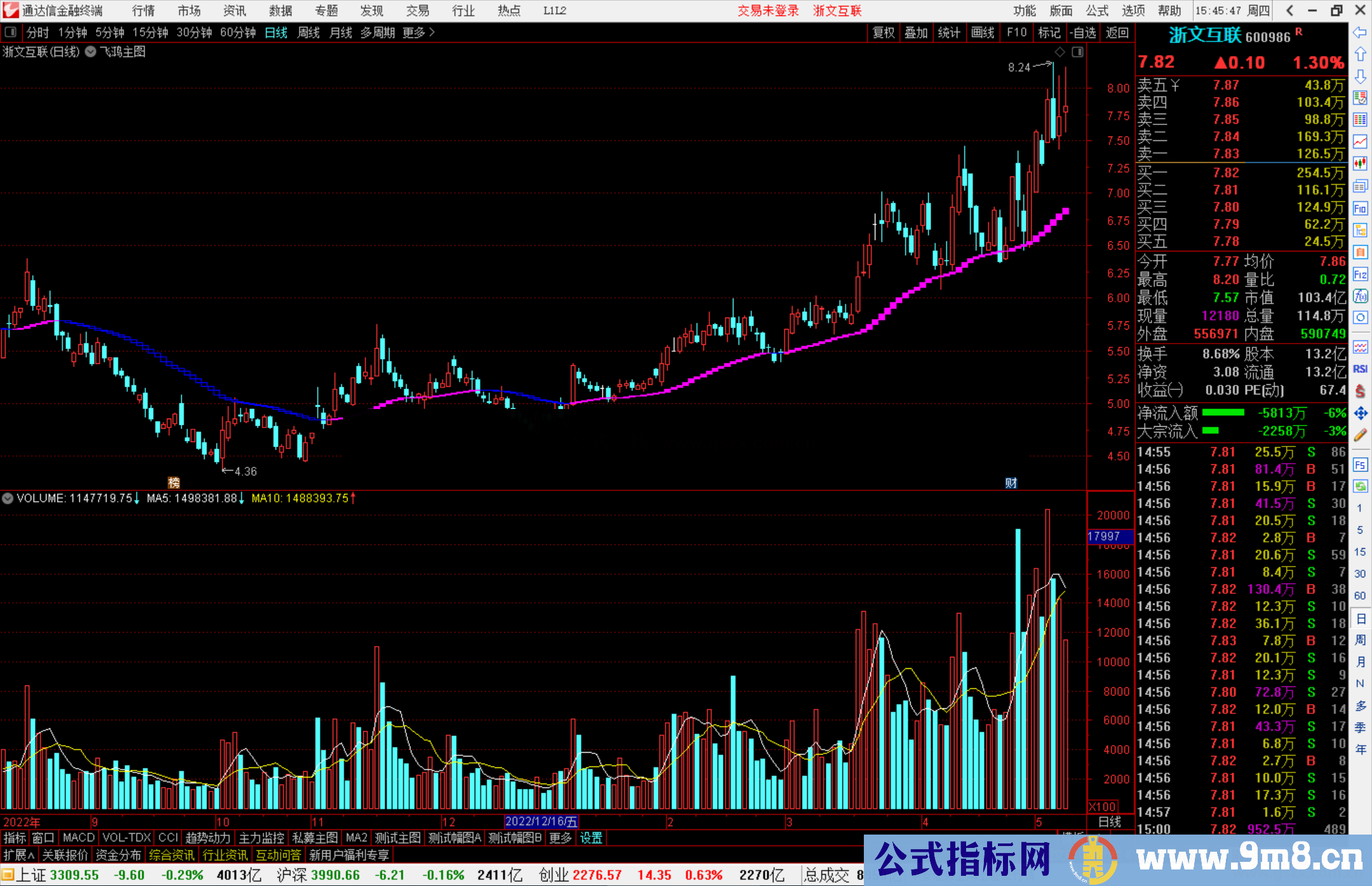Expand the 更多 period dropdown

[419, 32]
